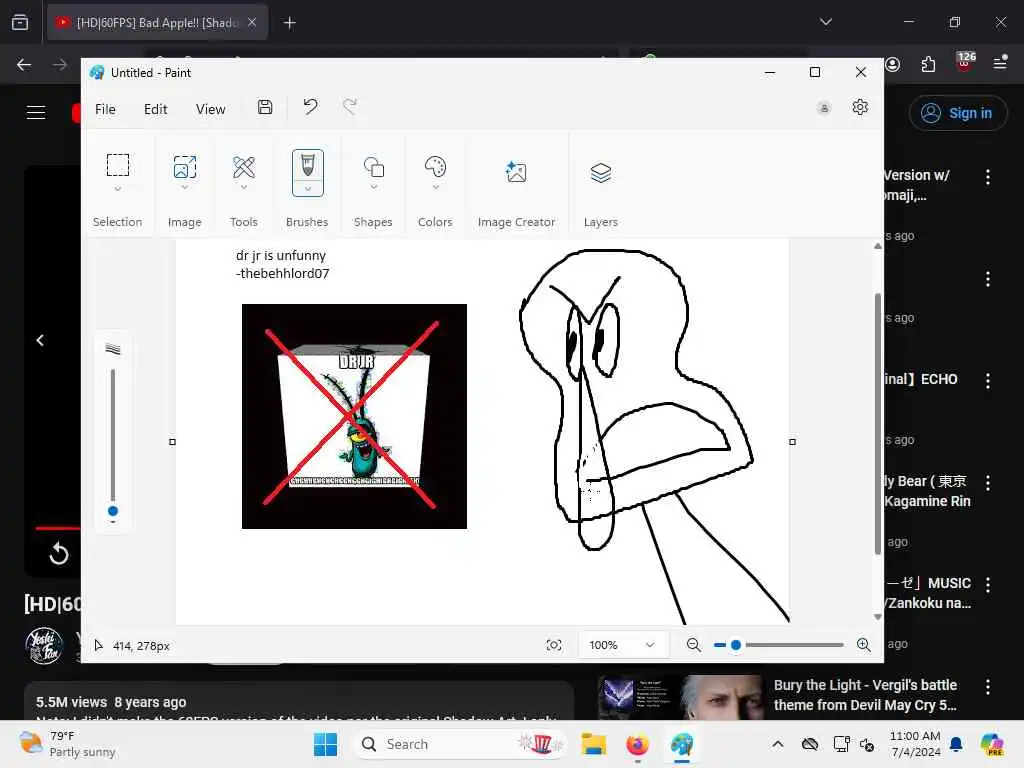Expand the Colors dropdown chevron
Screen dimensions: 1024x768
436,187
